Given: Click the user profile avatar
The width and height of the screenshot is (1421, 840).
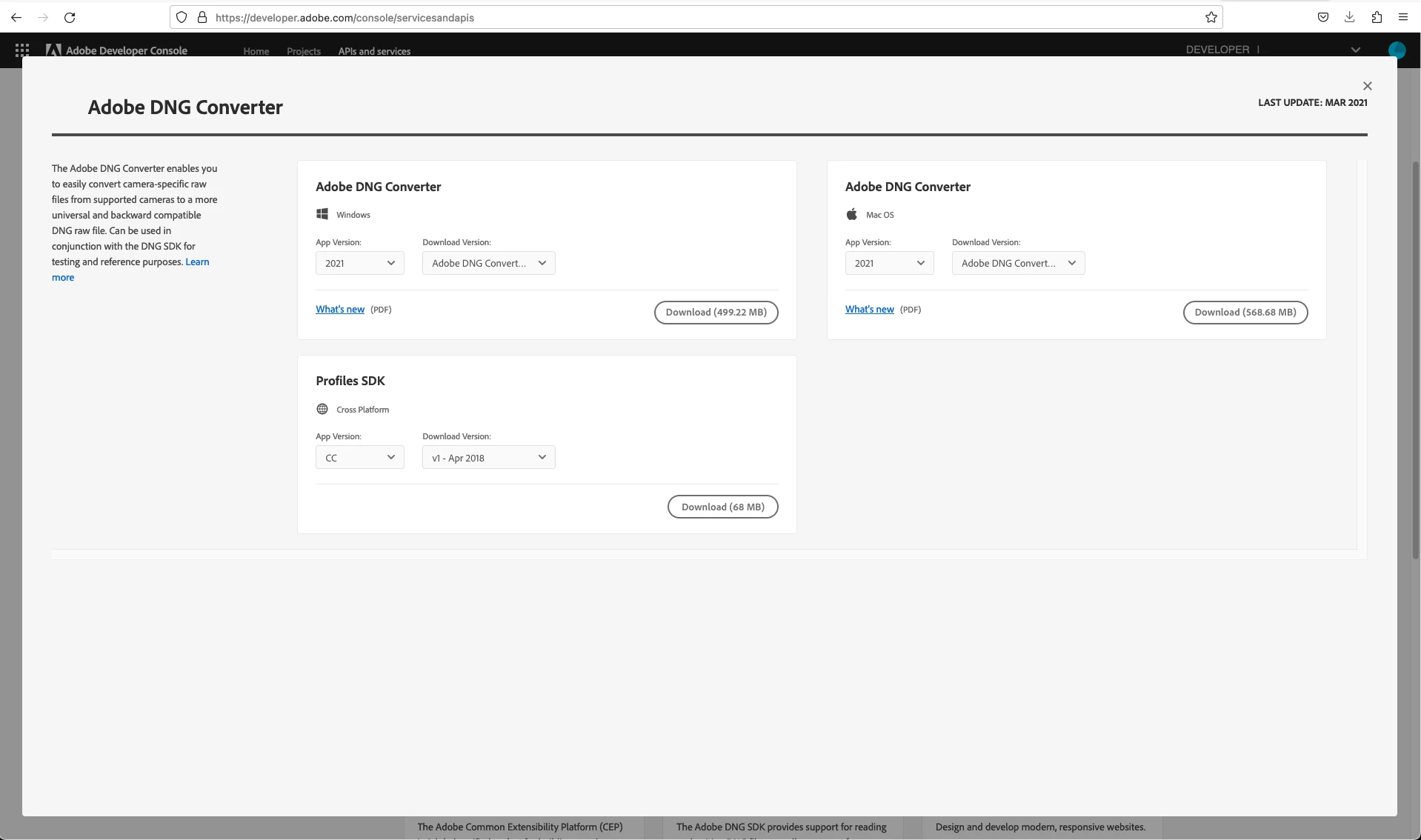Looking at the screenshot, I should click(x=1397, y=50).
